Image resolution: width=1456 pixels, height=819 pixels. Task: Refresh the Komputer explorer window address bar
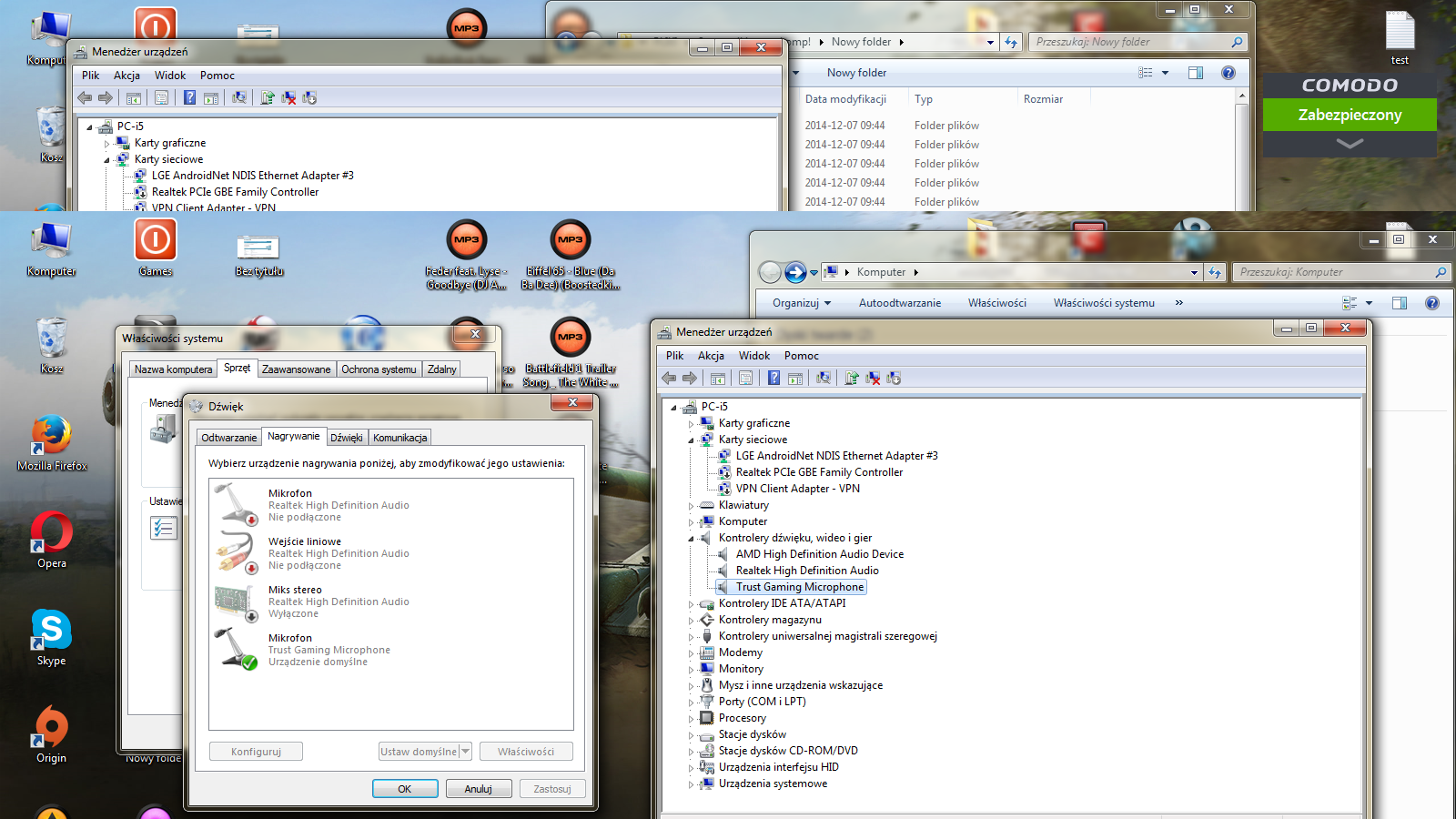1215,272
